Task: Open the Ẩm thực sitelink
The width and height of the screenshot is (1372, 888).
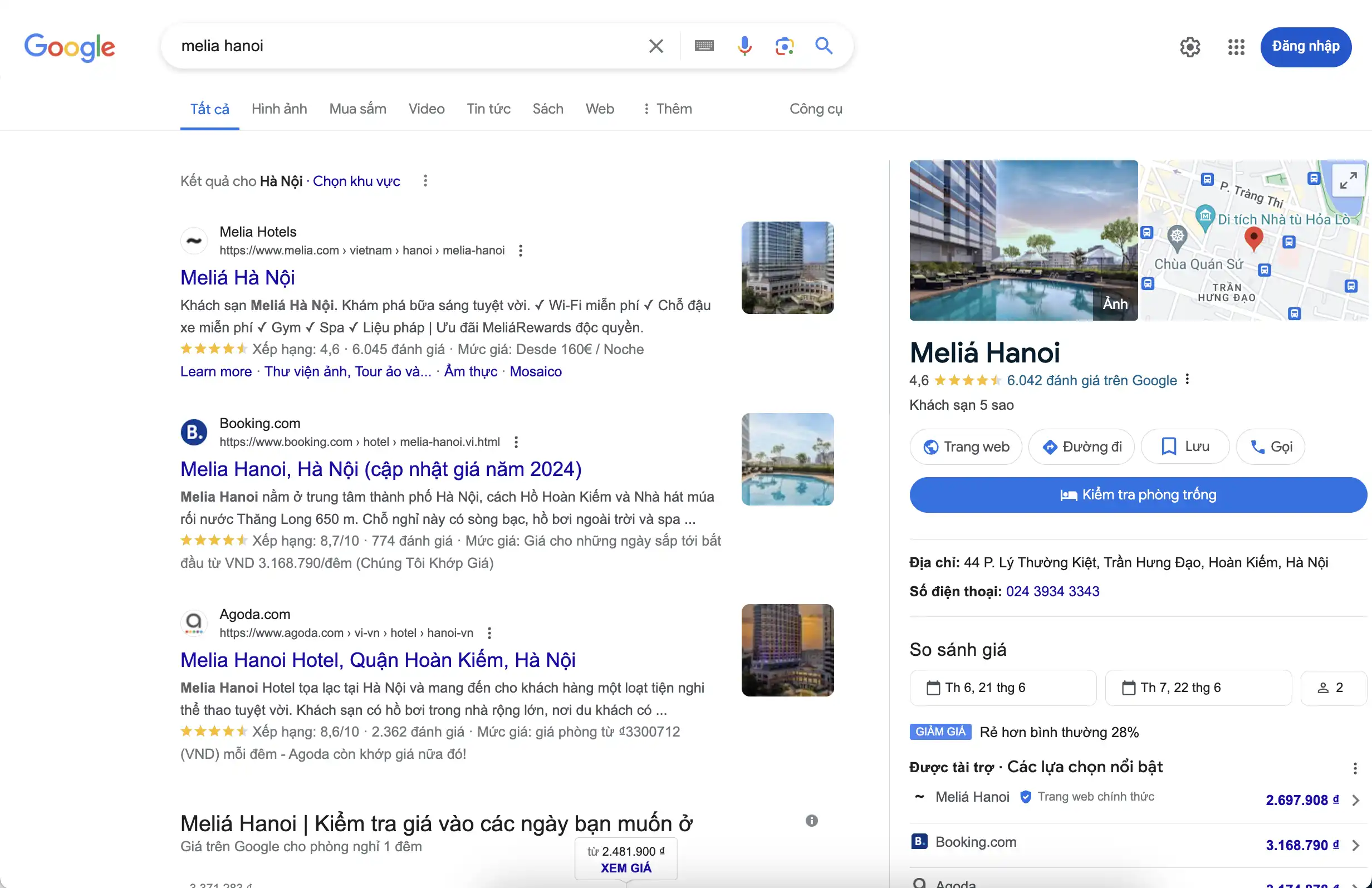Action: (x=471, y=372)
